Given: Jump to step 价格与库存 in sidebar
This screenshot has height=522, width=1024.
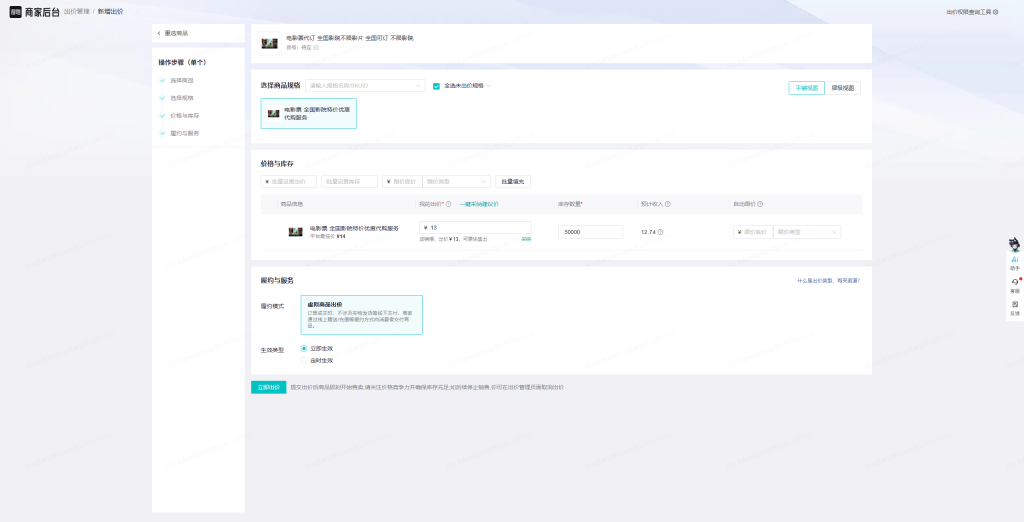Looking at the screenshot, I should [x=185, y=116].
